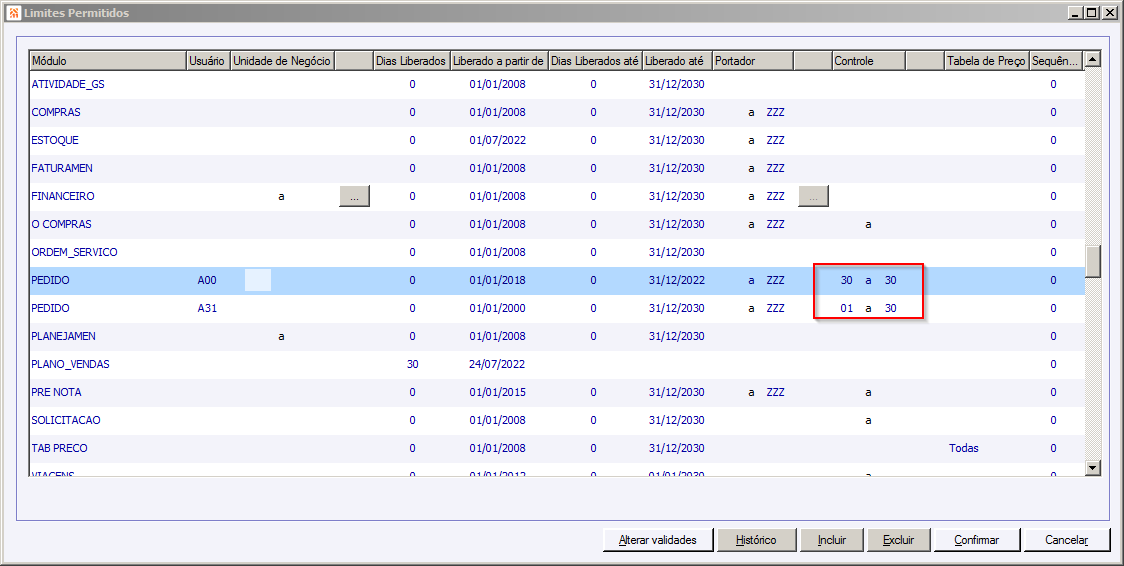Click date 01/01/2000 in PEDIDO A31 row
The image size is (1124, 566).
497,308
